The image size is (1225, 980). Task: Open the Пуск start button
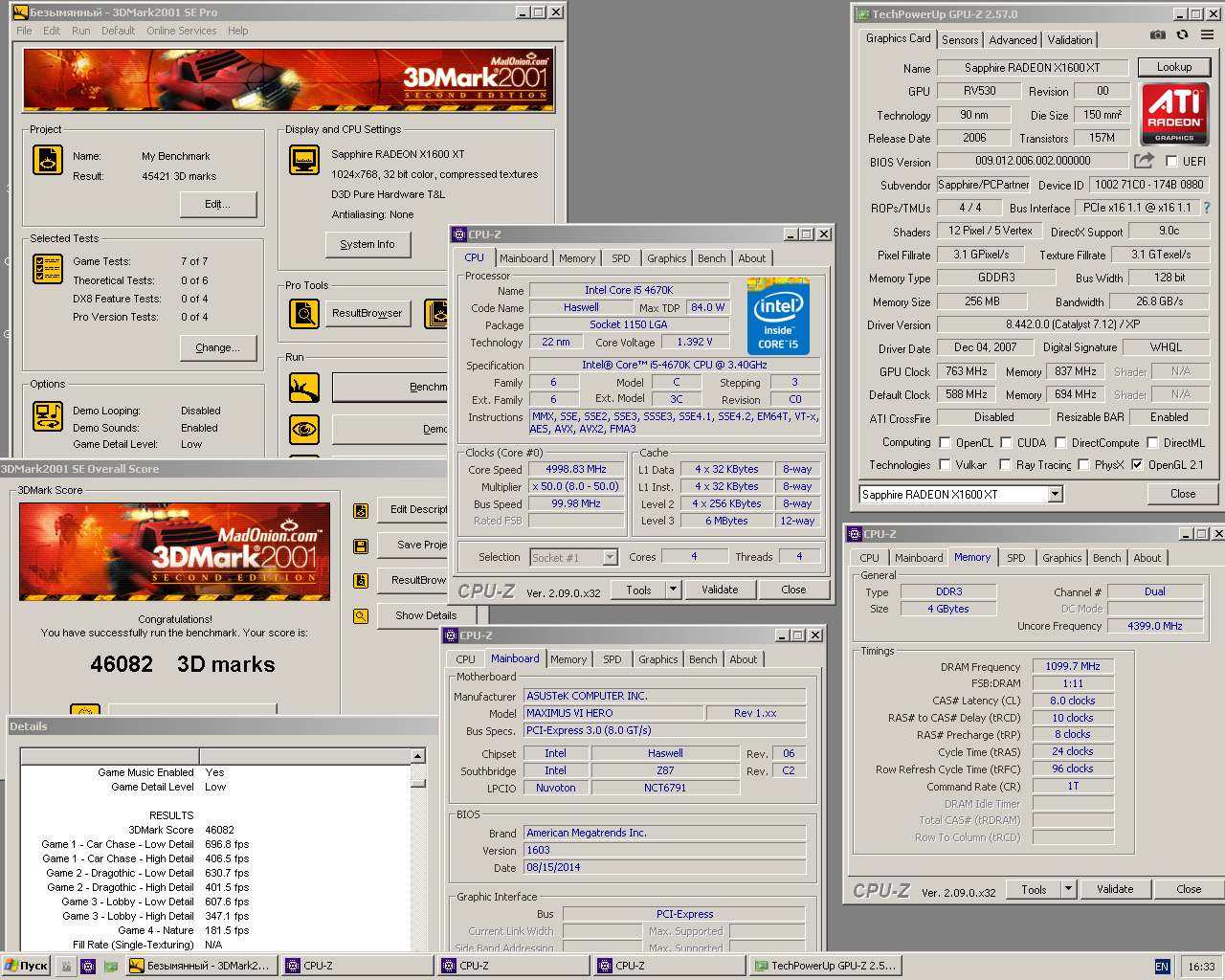click(x=26, y=966)
